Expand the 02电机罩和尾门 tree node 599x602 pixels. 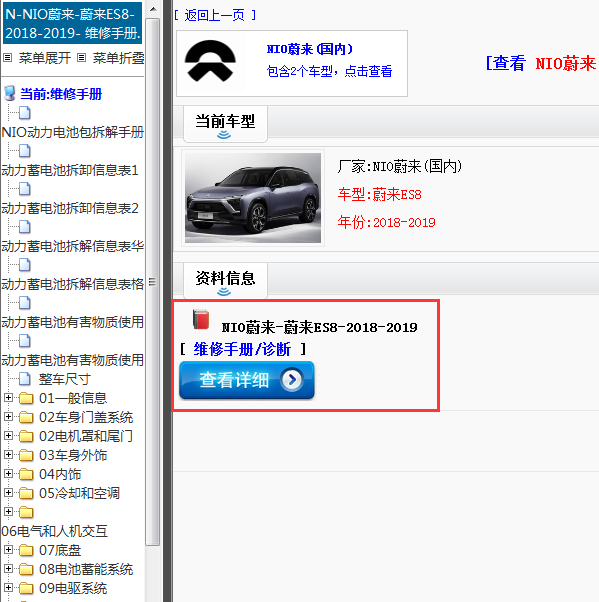tap(8, 436)
